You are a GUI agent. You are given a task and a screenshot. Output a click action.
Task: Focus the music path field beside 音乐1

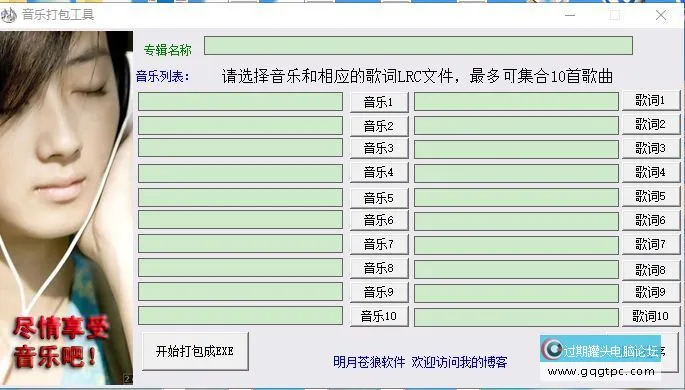tap(240, 102)
